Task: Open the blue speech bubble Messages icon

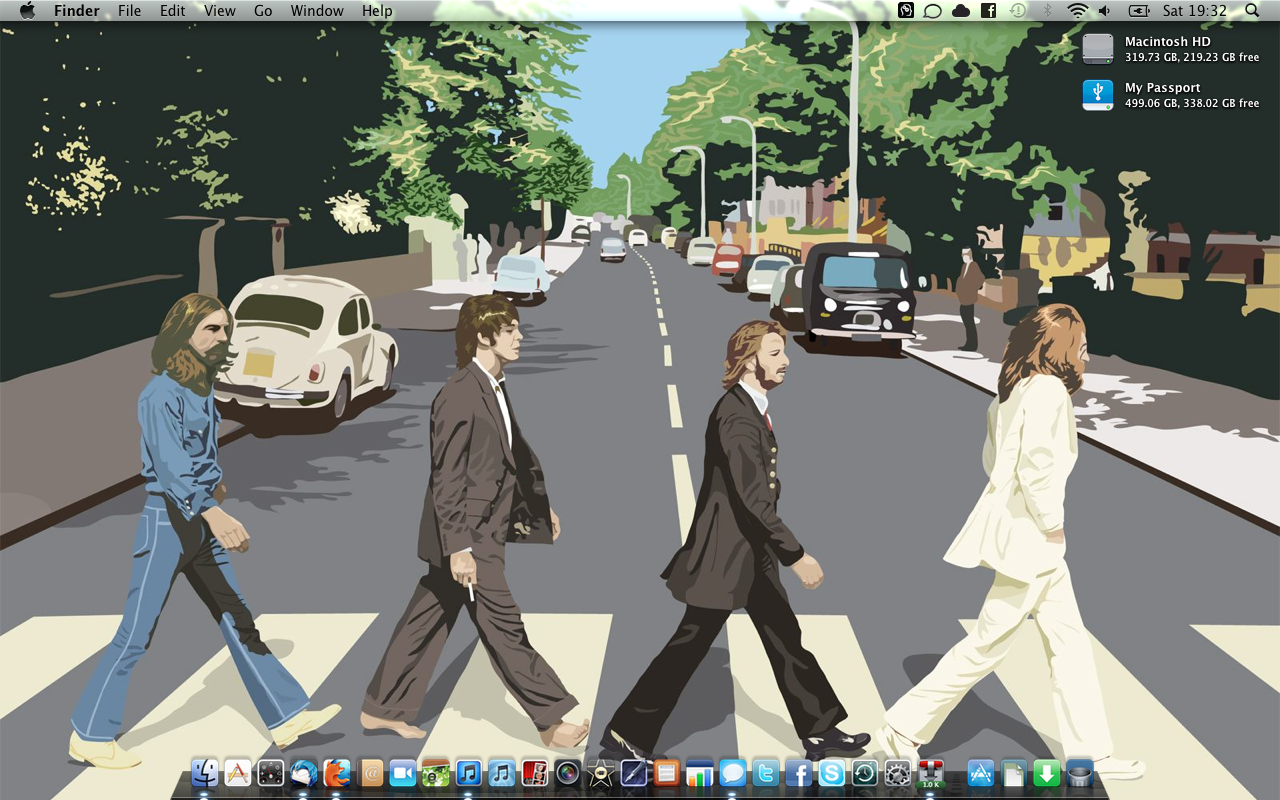Action: click(733, 772)
